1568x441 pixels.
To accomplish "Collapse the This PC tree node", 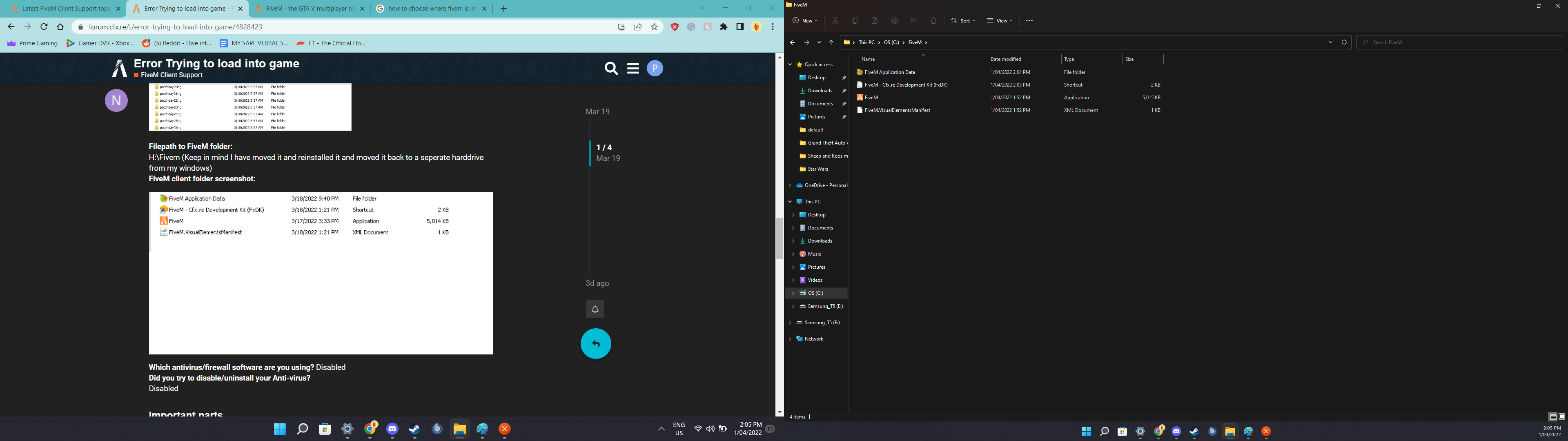I will 790,202.
